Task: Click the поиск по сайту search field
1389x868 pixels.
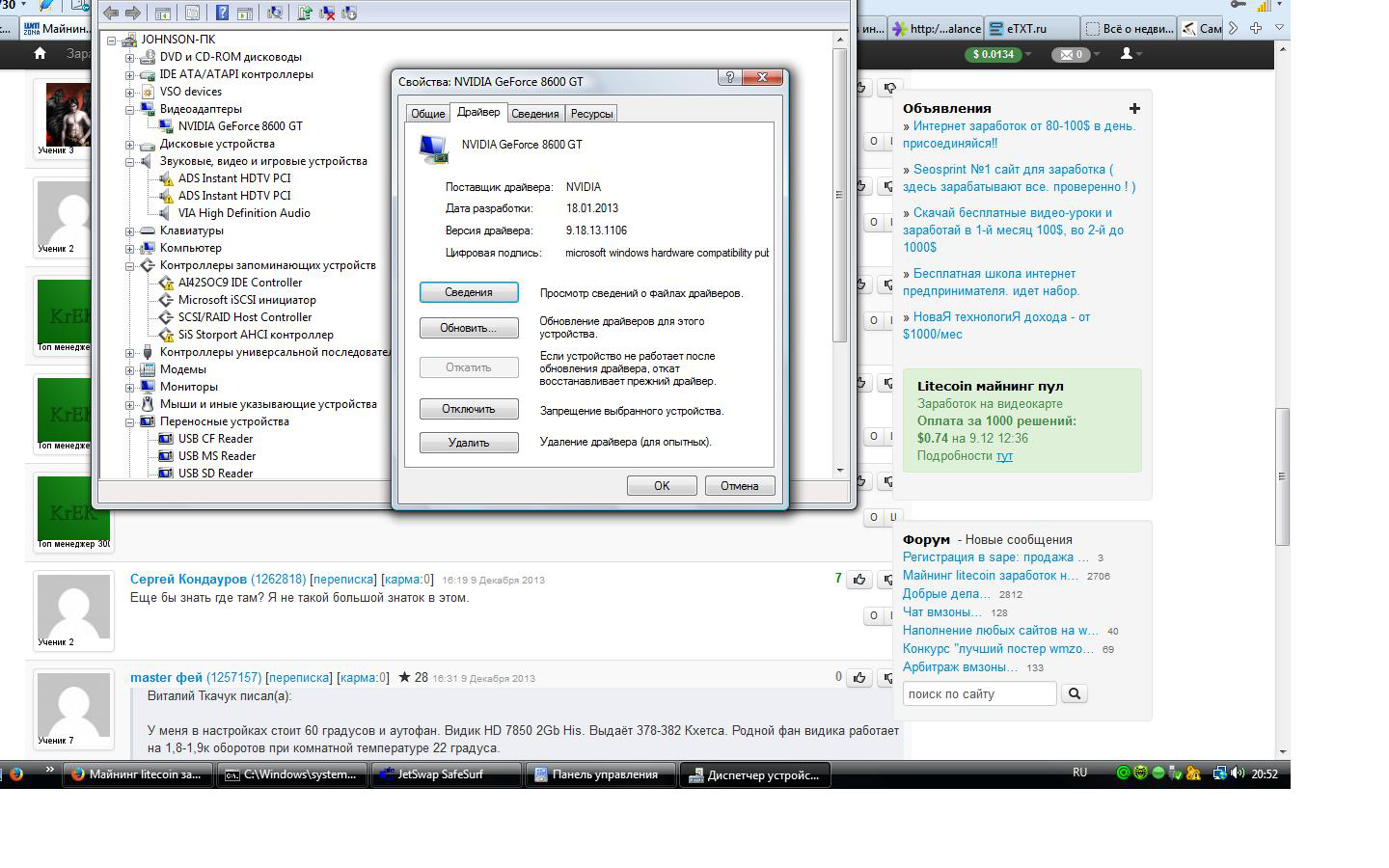Action: (x=979, y=693)
